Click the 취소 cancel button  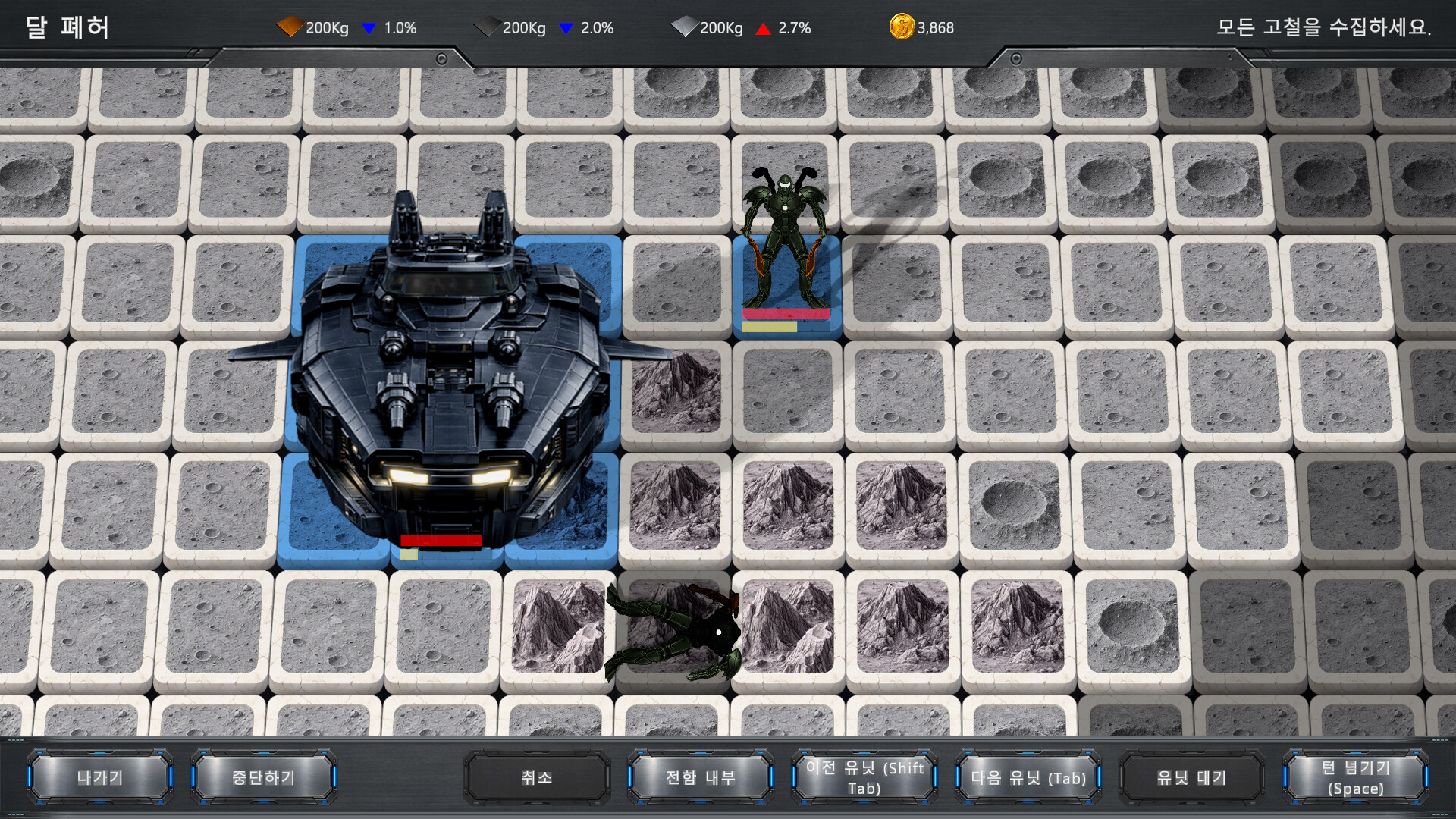[x=537, y=777]
